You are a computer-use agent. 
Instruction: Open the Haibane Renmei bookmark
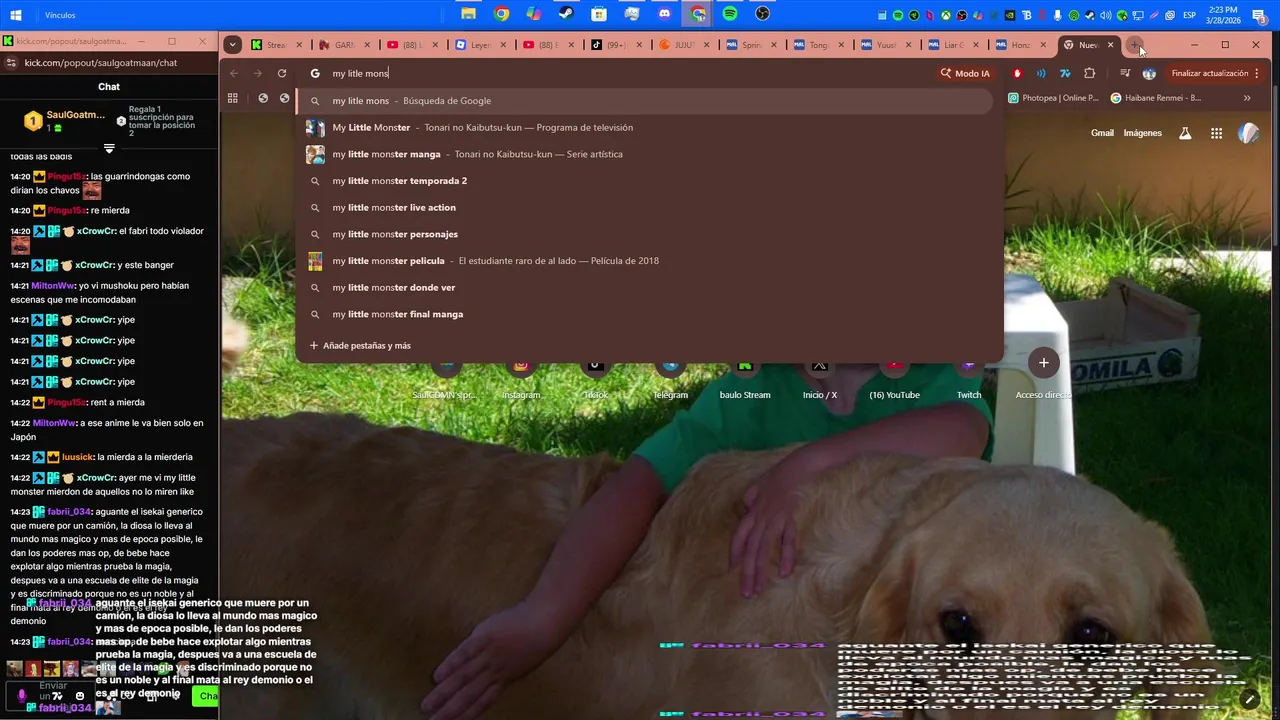click(x=1156, y=98)
